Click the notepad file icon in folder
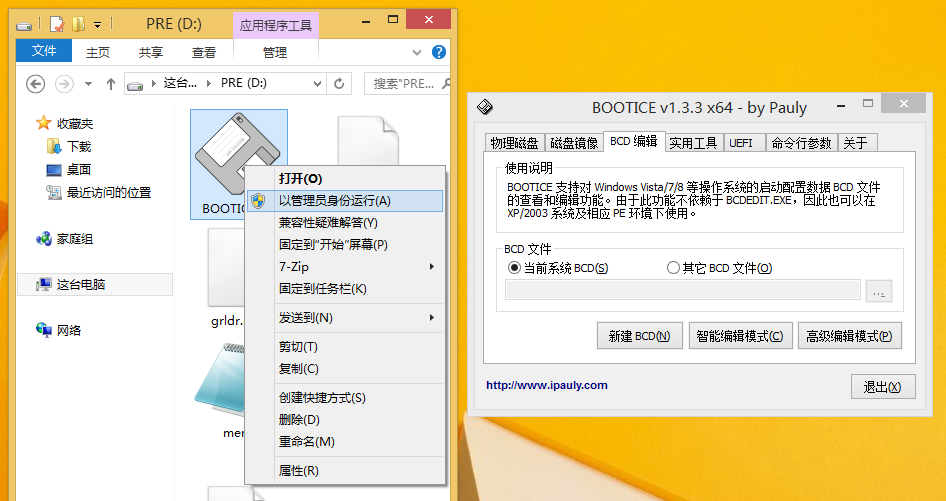946x501 pixels. point(218,380)
